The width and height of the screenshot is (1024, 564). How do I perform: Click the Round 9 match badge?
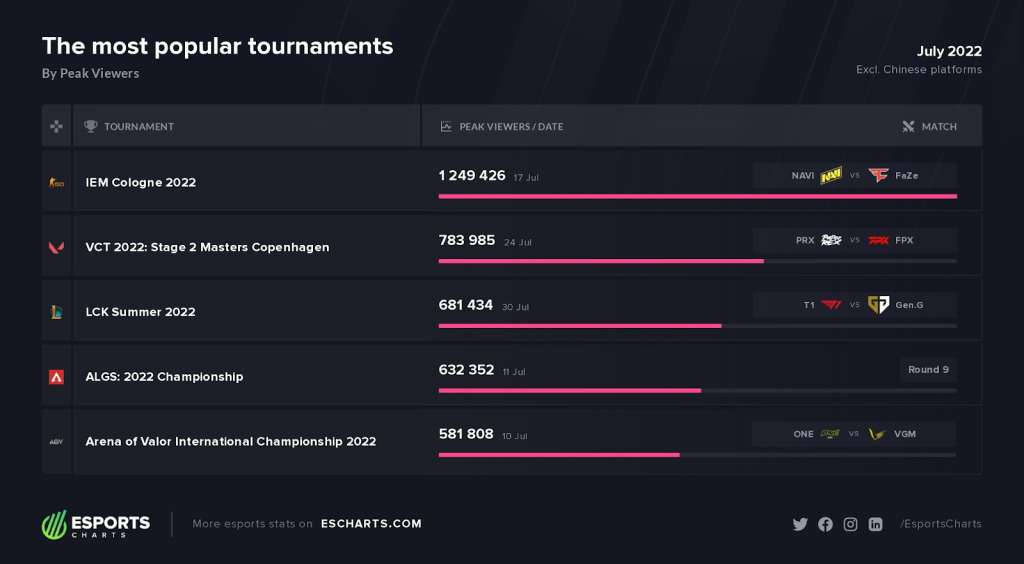click(928, 369)
